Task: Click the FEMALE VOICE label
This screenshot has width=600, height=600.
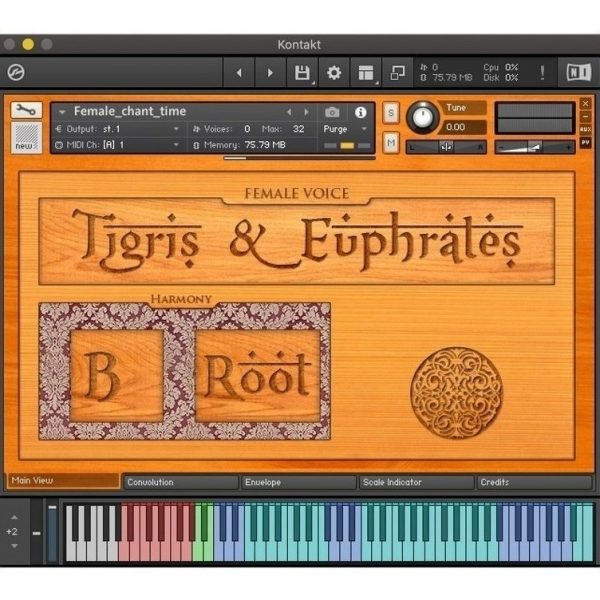Action: click(297, 194)
